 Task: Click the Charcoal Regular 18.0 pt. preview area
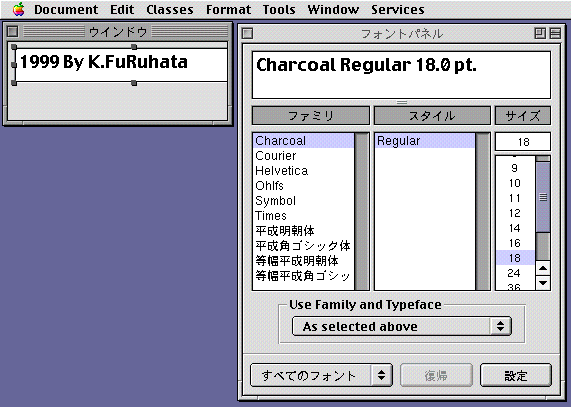(x=401, y=75)
